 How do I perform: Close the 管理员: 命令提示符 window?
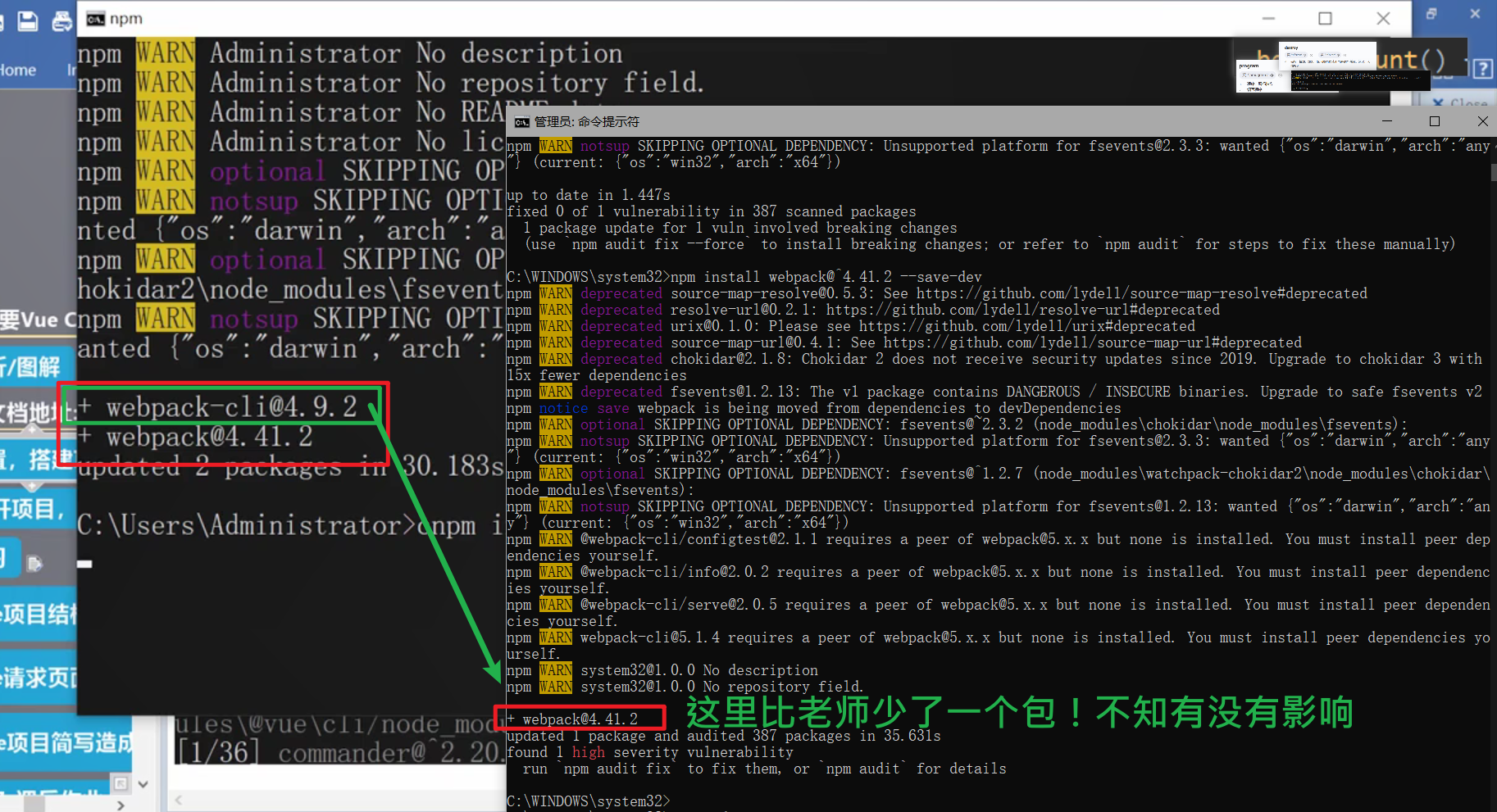[x=1481, y=121]
